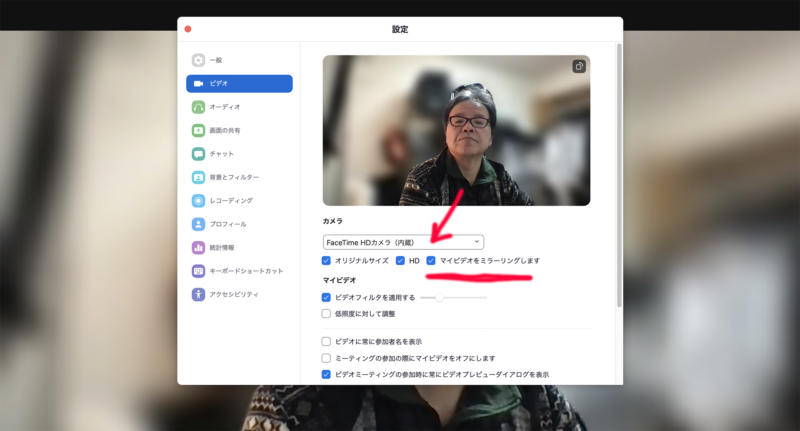Open 背景とフィルター icon

tap(198, 178)
